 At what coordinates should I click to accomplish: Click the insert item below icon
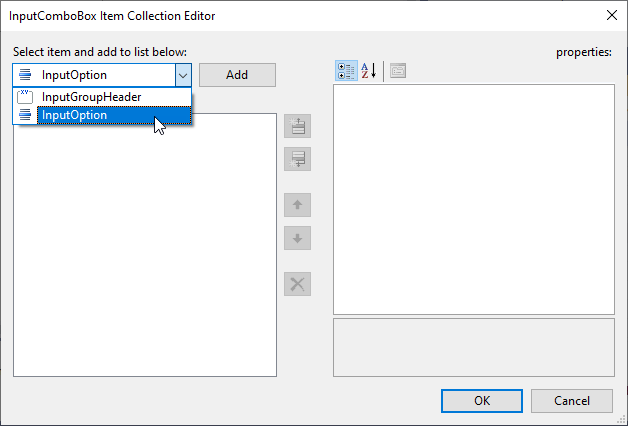[297, 159]
